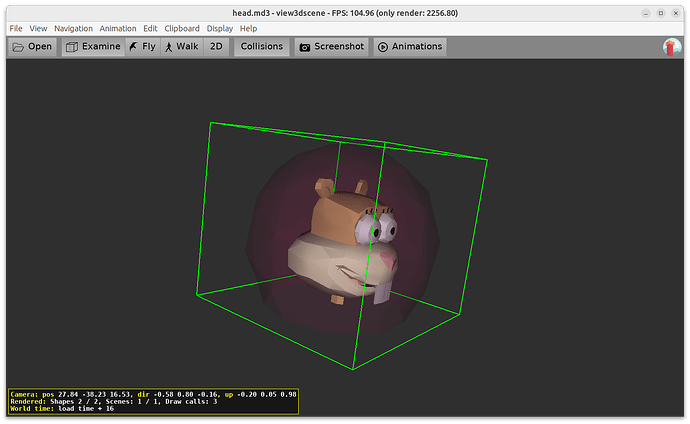Open the Animation menu

pos(118,29)
